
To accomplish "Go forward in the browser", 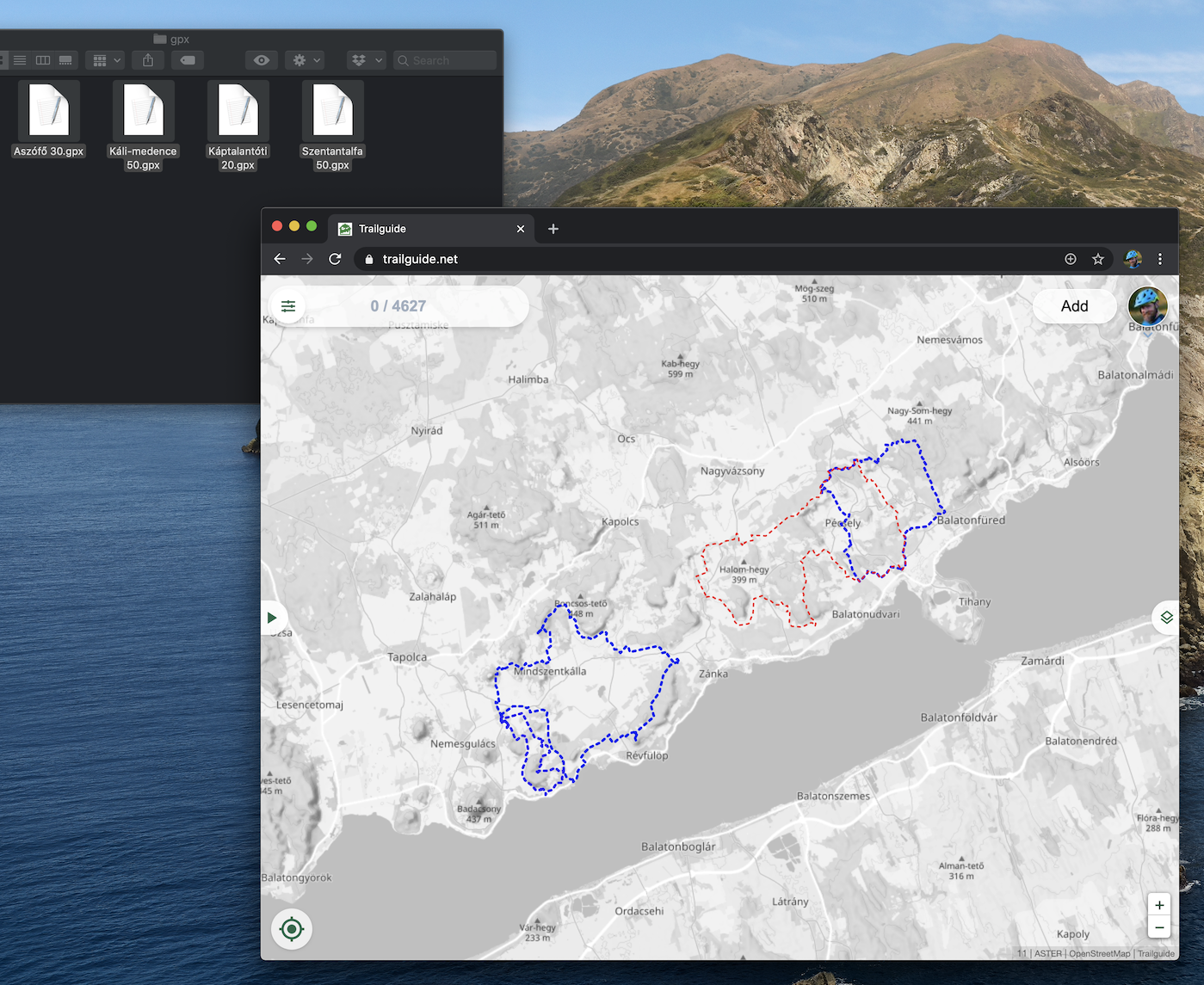I will [x=307, y=259].
